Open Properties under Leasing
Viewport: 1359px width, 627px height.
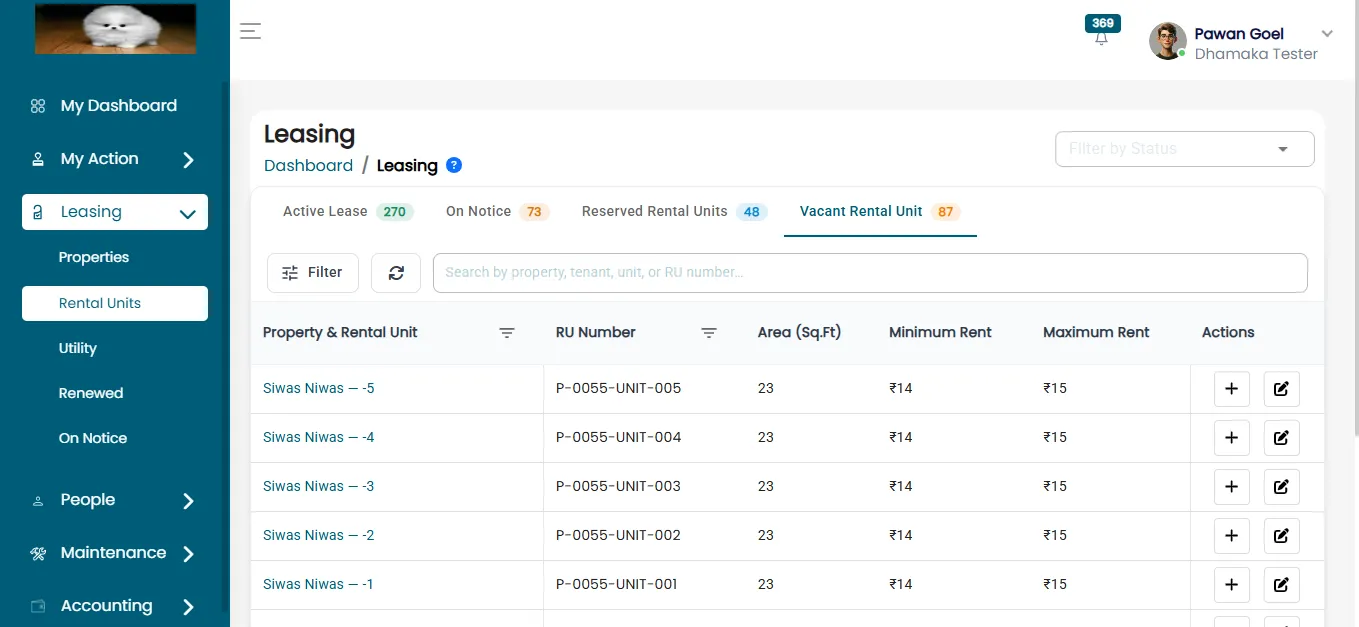94,257
